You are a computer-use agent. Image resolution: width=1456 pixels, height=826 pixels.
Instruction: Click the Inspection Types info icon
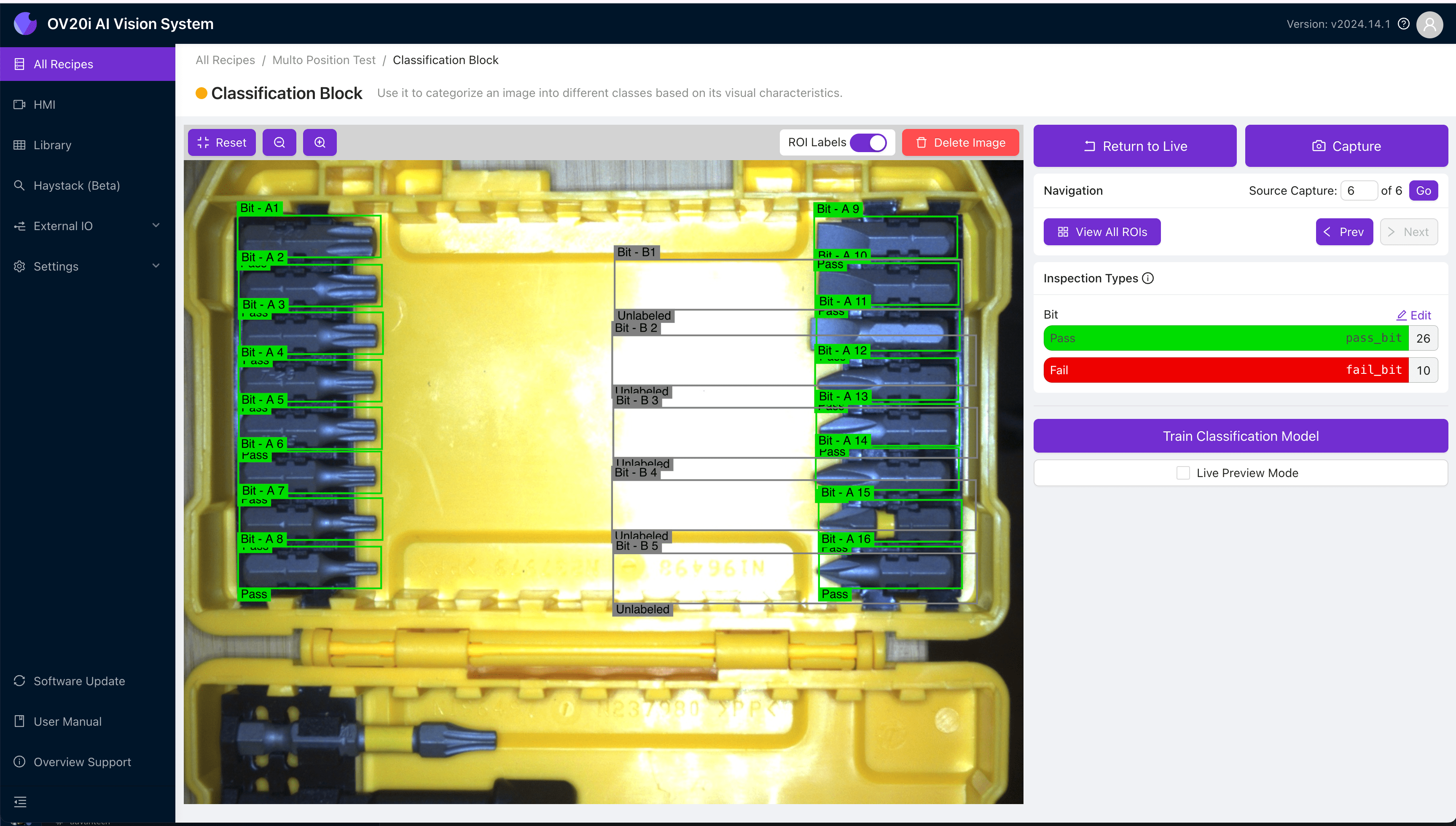pyautogui.click(x=1148, y=278)
